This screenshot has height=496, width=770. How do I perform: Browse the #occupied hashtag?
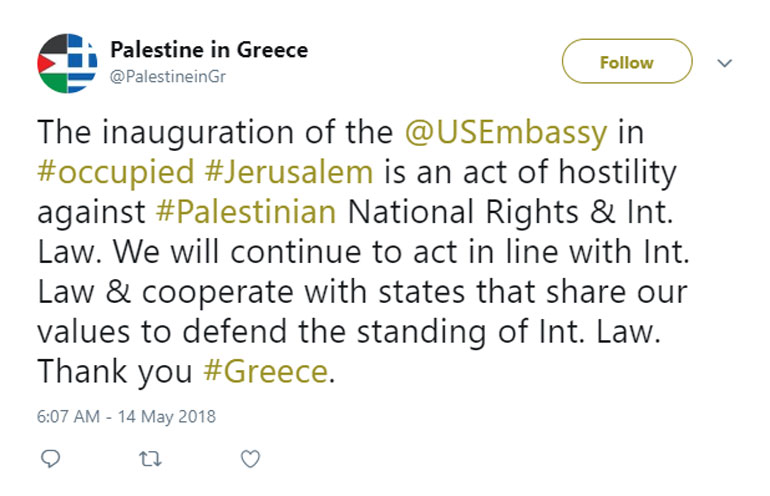[x=115, y=172]
